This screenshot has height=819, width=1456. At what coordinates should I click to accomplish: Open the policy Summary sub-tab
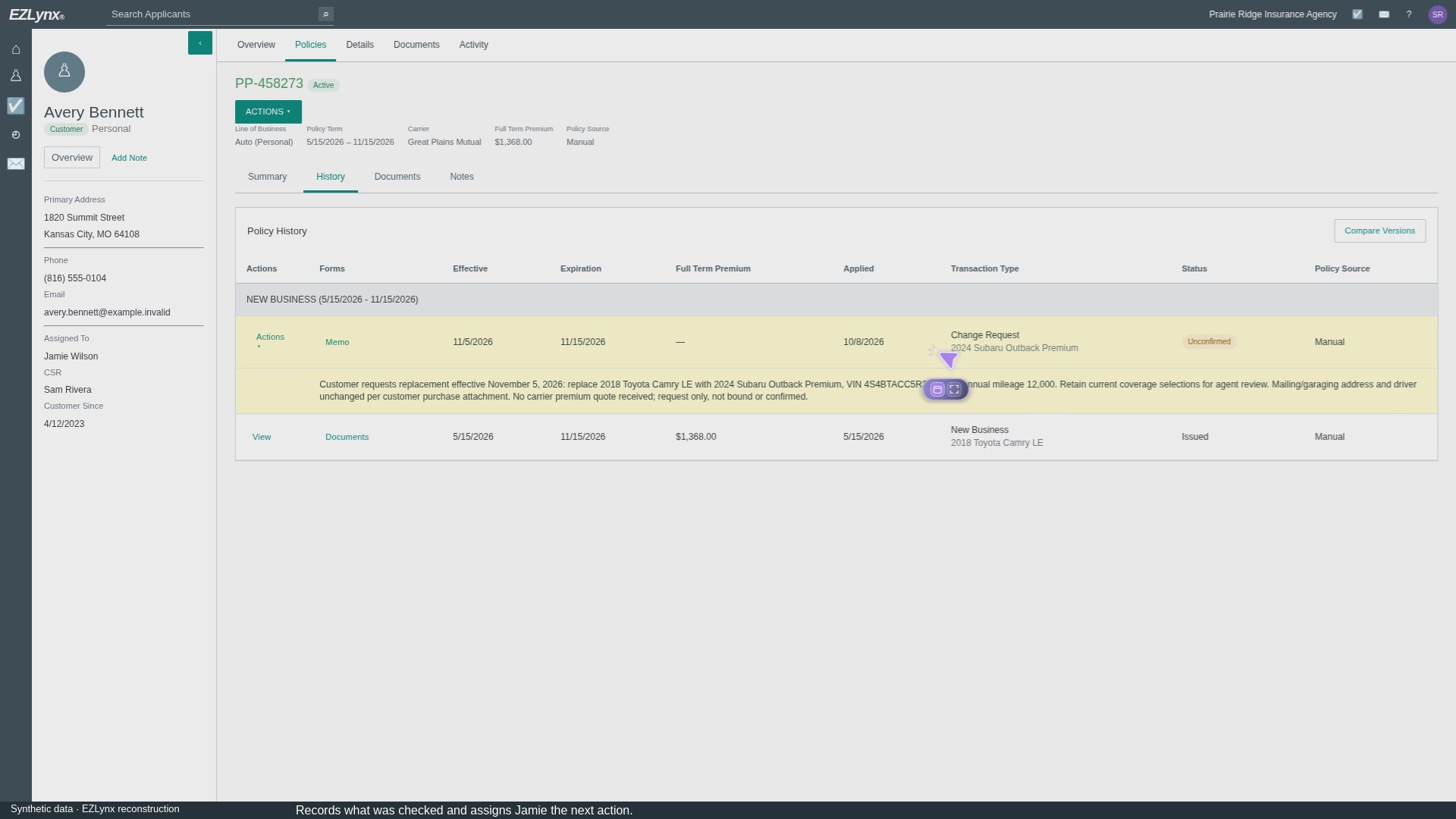point(268,177)
